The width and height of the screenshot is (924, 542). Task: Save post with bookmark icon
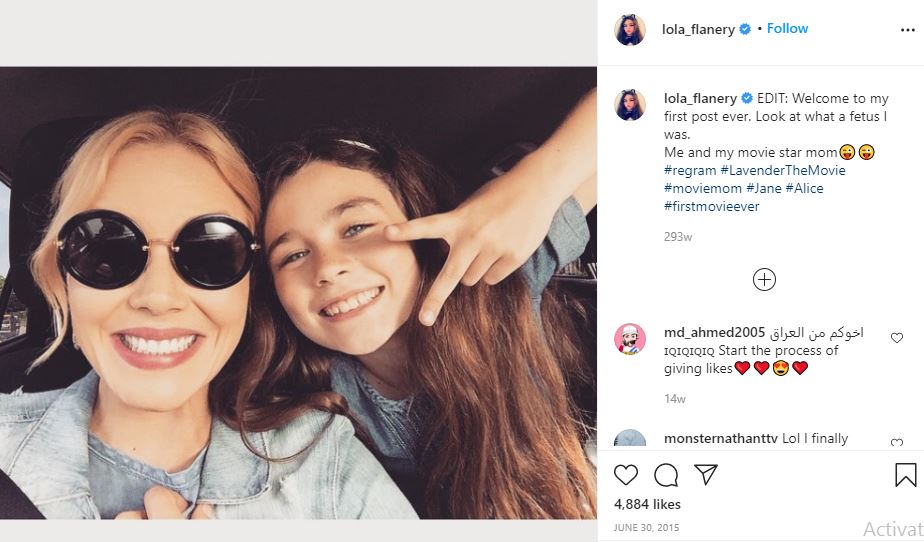click(905, 475)
